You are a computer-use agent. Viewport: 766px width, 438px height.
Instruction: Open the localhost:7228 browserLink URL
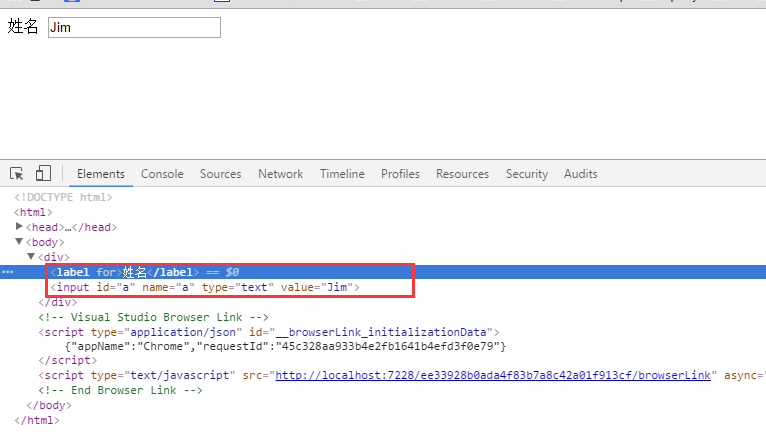(493, 375)
